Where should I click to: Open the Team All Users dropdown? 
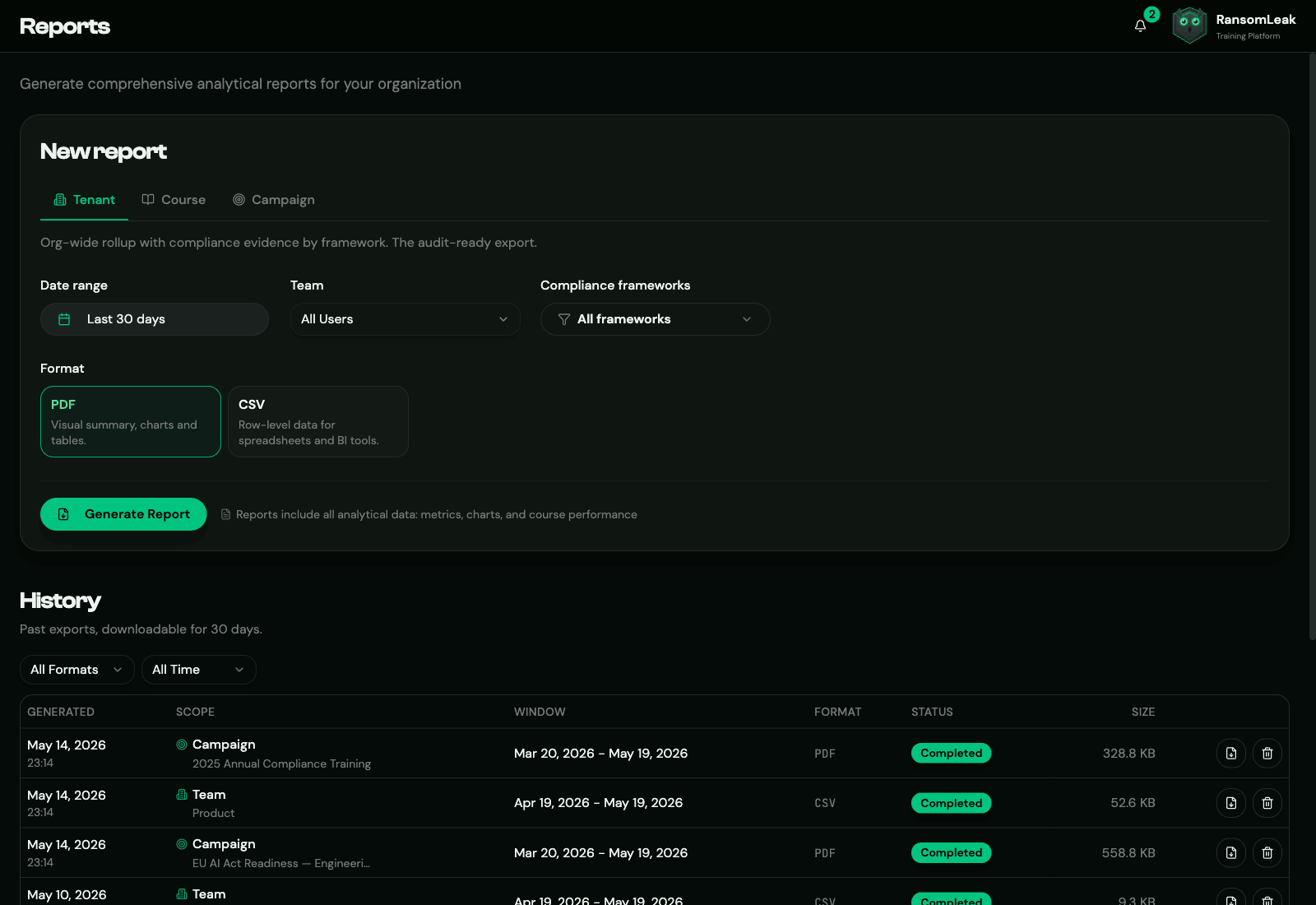(405, 319)
